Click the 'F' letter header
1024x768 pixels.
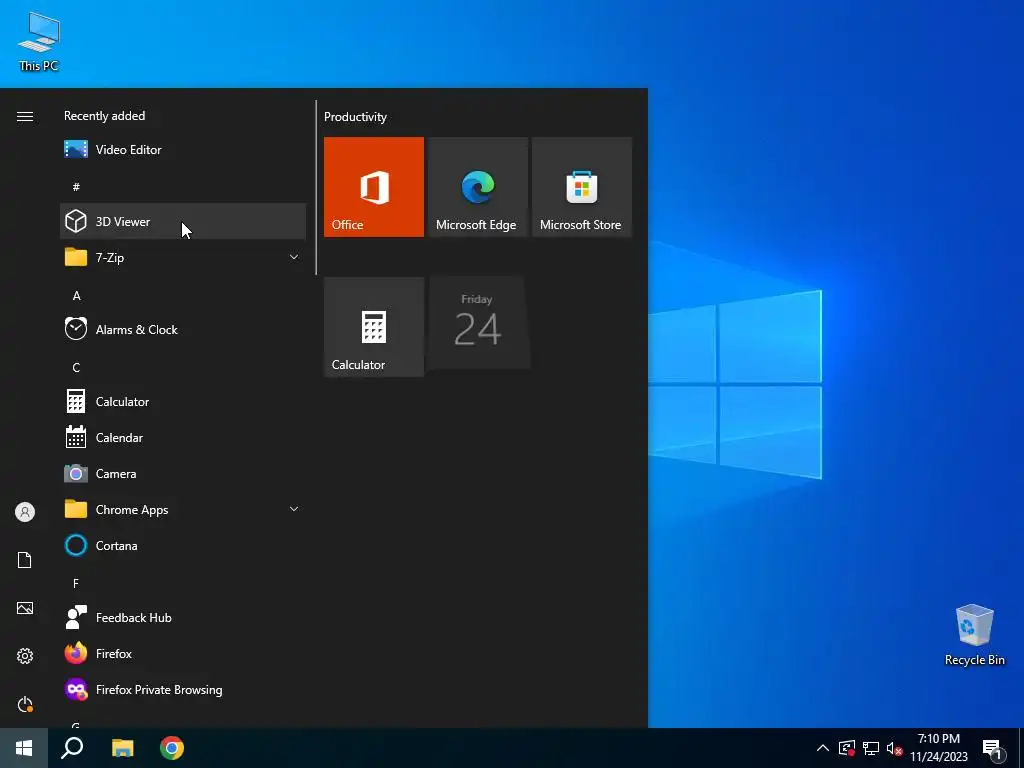pyautogui.click(x=76, y=583)
